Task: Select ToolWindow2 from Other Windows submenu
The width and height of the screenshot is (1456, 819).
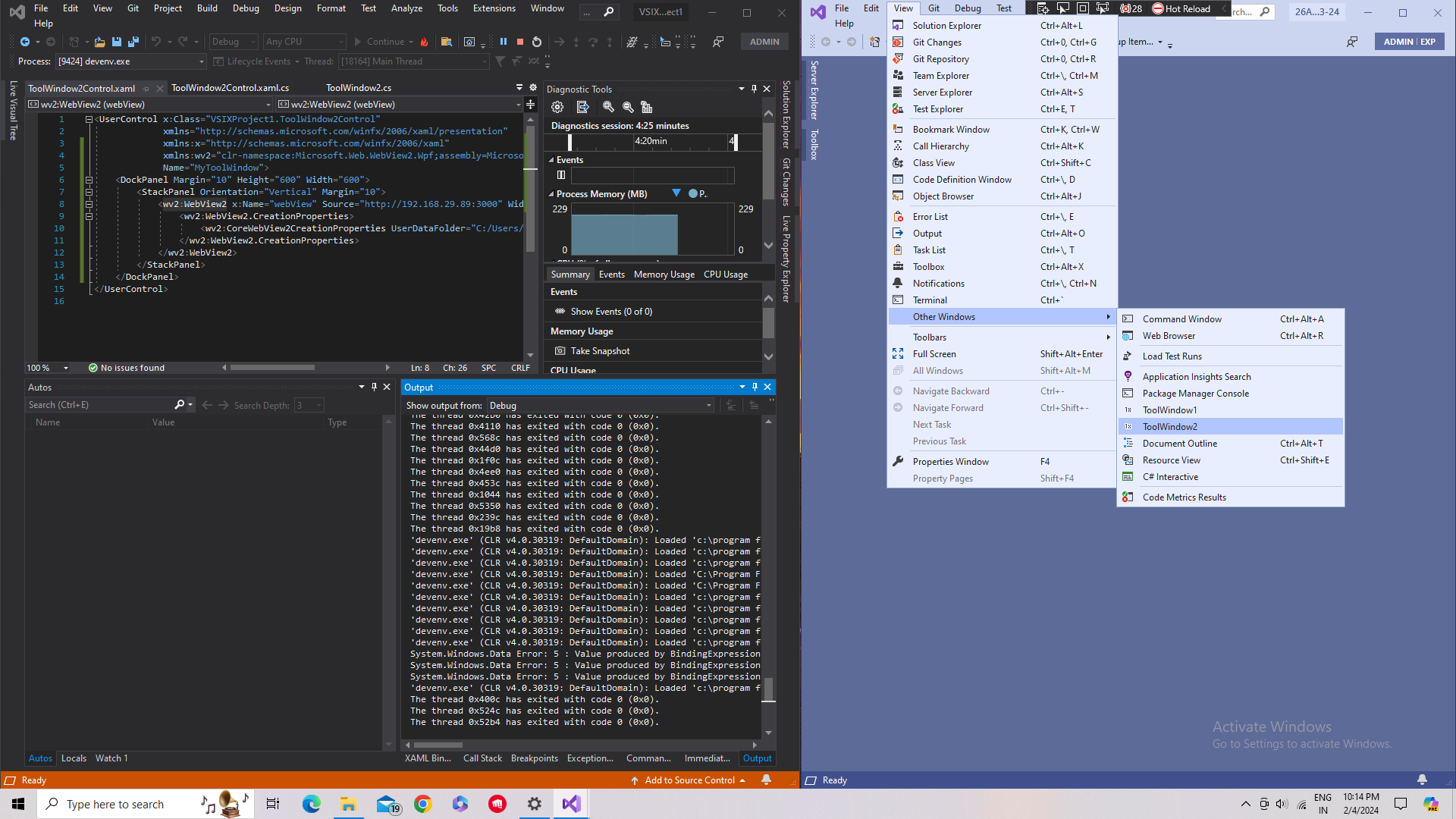Action: point(1169,427)
